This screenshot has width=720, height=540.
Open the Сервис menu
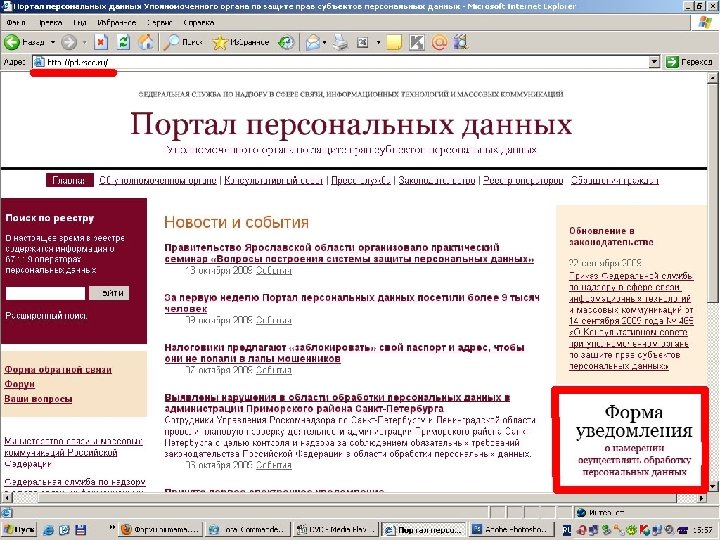159,22
